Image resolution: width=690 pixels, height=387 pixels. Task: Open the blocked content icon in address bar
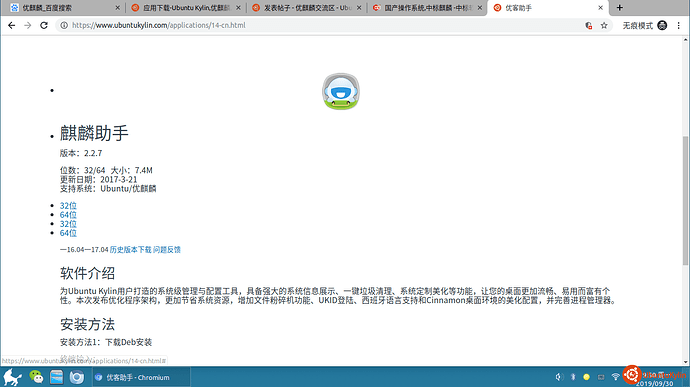tap(589, 26)
